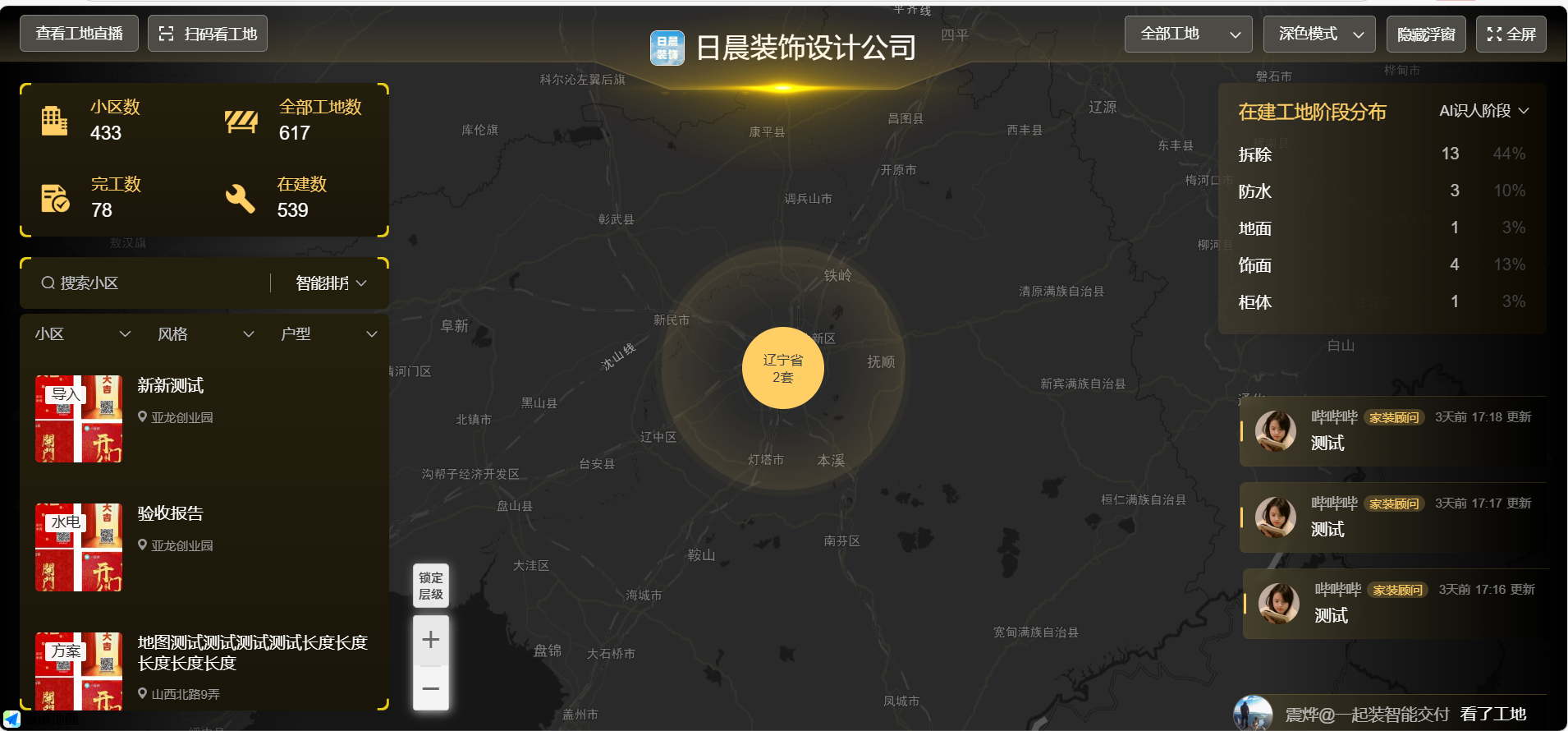Click the map zoom in plus button
Viewport: 1568px width, 731px height.
431,640
